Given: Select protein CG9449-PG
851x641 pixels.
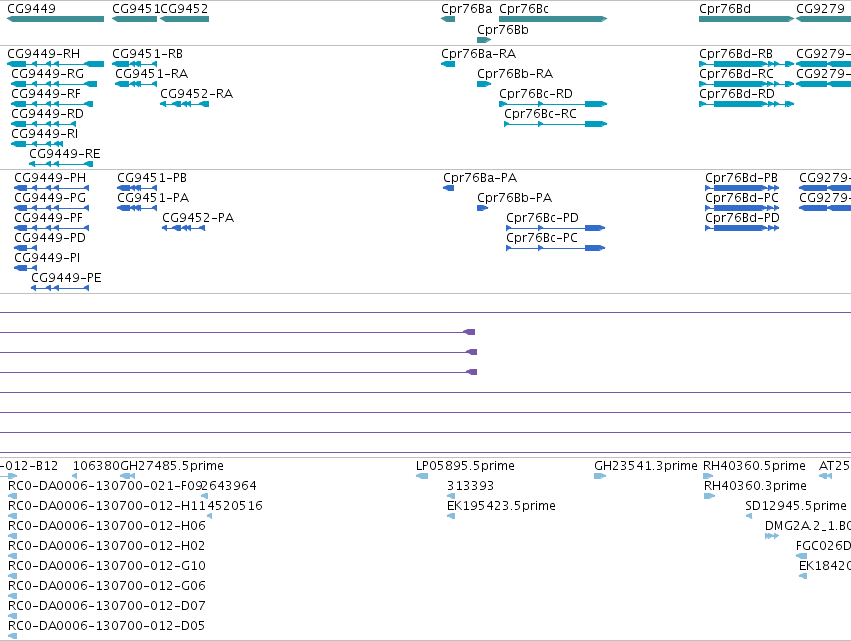Looking at the screenshot, I should tap(50, 198).
